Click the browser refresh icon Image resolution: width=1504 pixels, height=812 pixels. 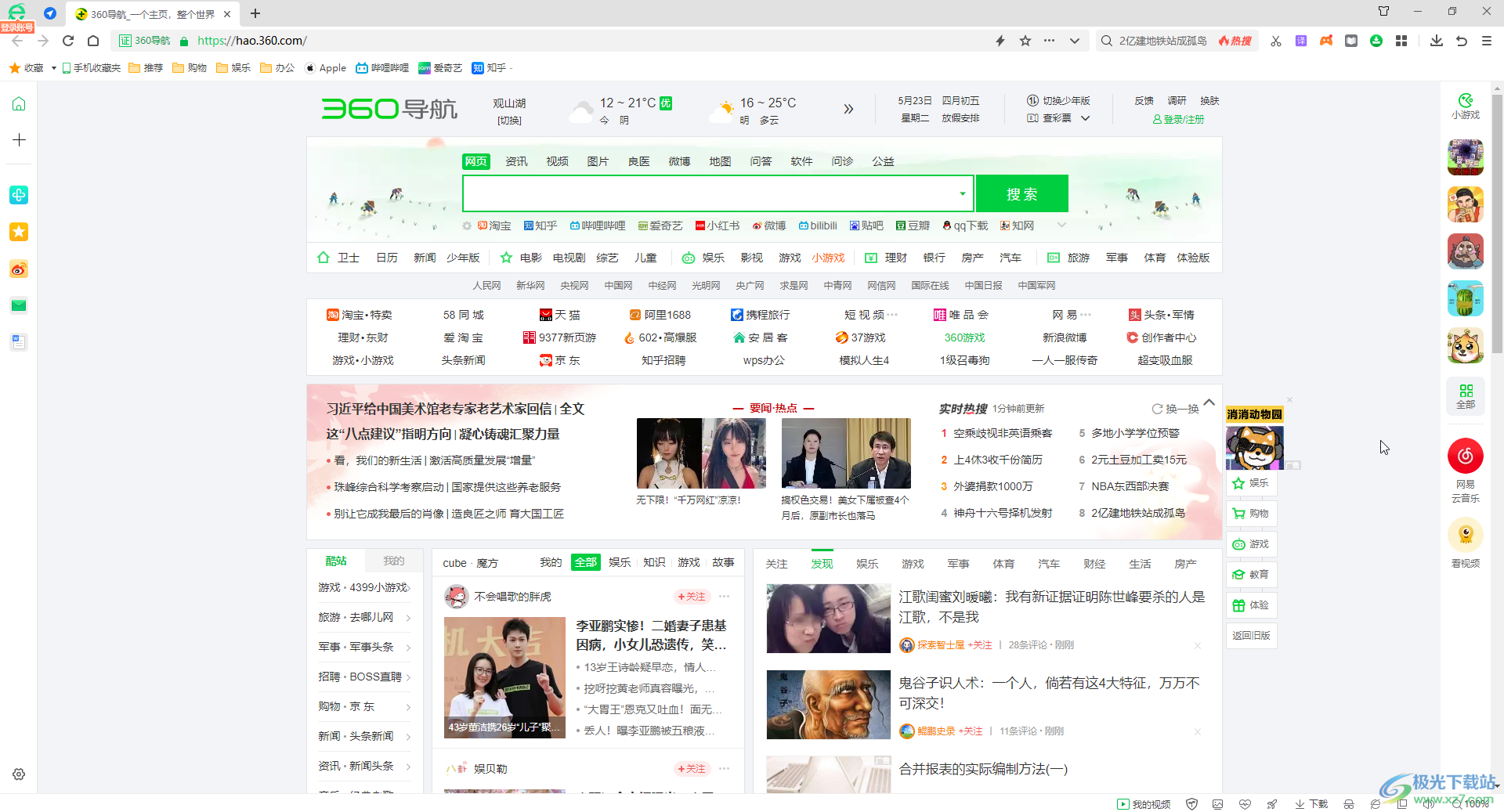click(x=68, y=41)
